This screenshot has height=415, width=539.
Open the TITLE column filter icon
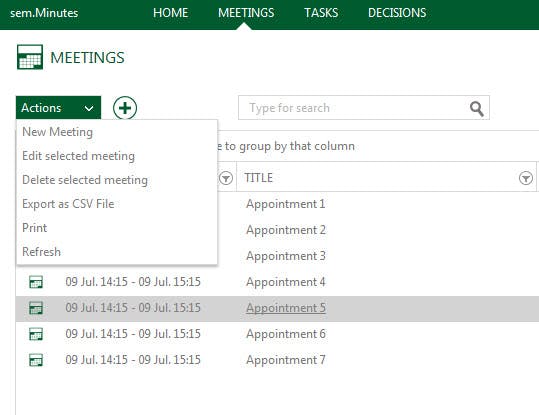click(526, 178)
